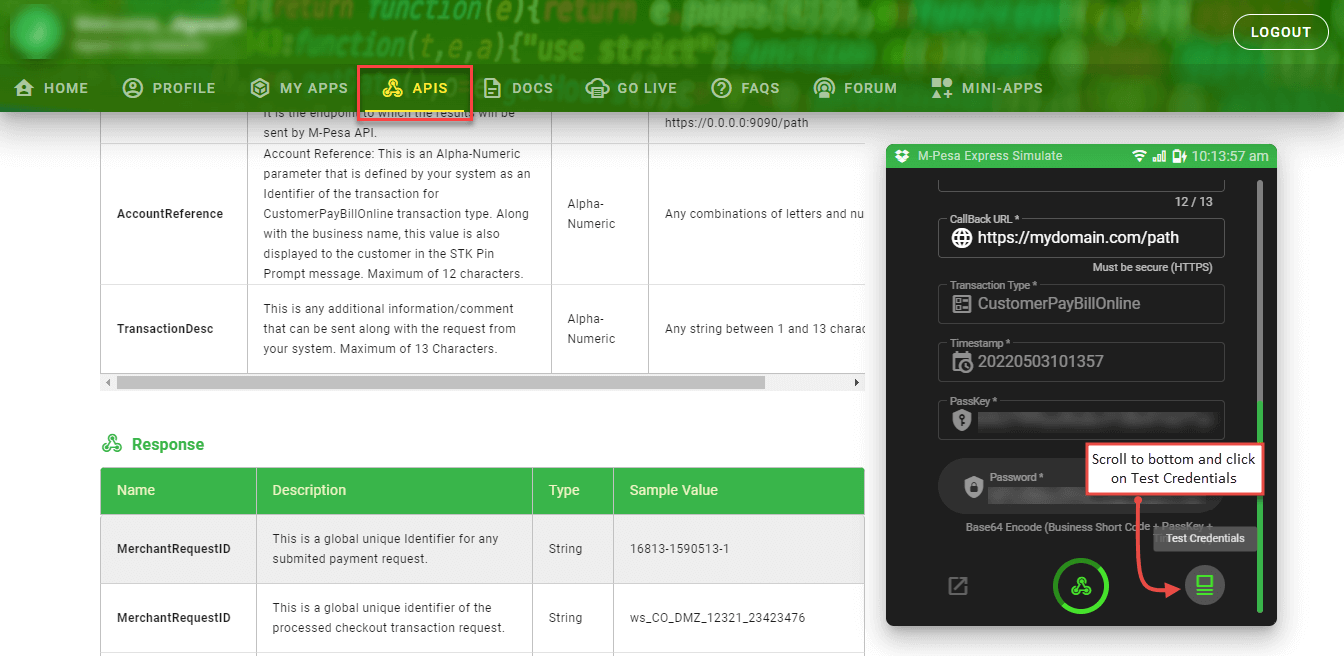The image size is (1344, 656).
Task: Click the battery icon in simulator status bar
Action: pos(1179,156)
